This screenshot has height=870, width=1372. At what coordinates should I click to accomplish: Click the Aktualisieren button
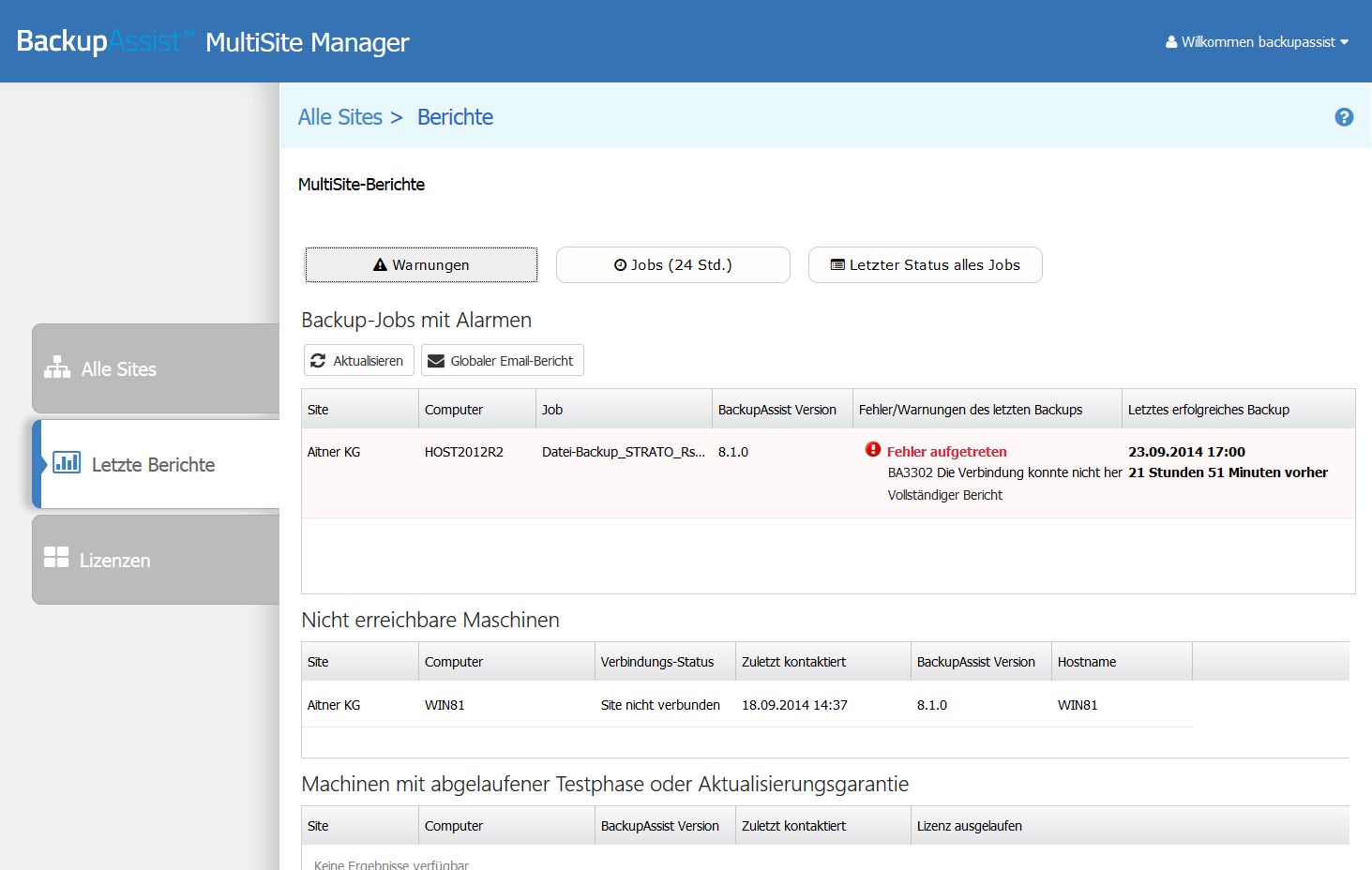pos(359,361)
